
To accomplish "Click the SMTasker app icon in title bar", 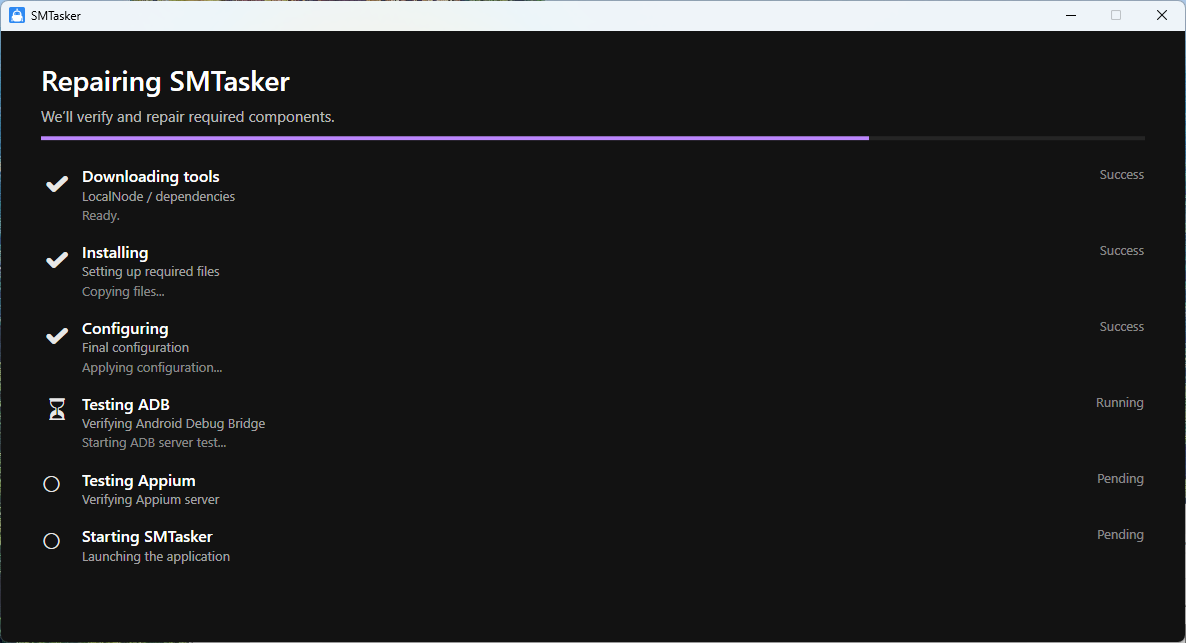I will [x=16, y=15].
